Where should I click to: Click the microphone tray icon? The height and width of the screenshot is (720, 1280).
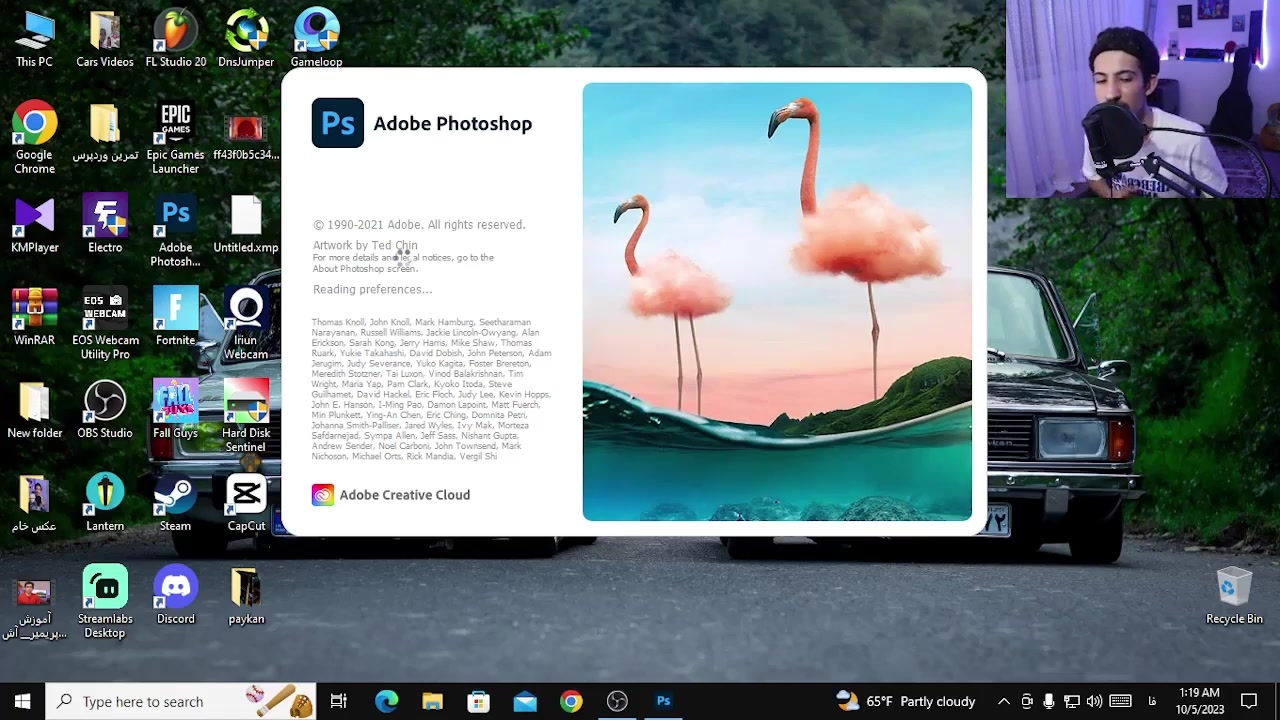1049,701
